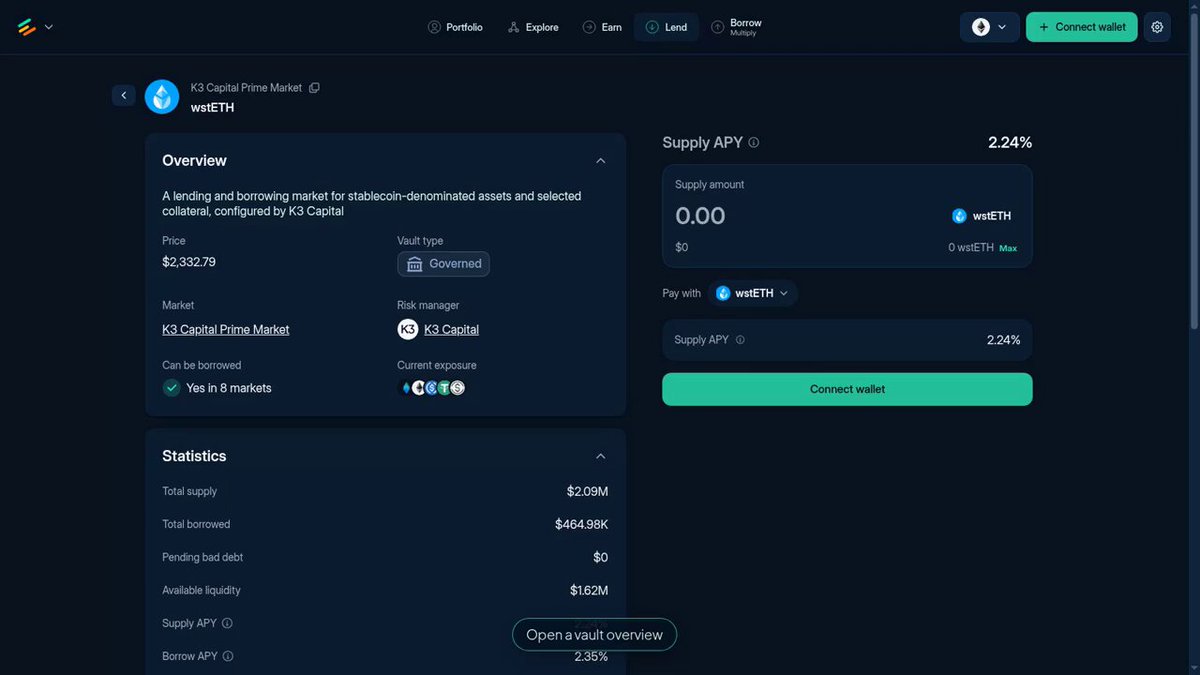The image size is (1200, 675).
Task: Open a vault overview
Action: (594, 635)
